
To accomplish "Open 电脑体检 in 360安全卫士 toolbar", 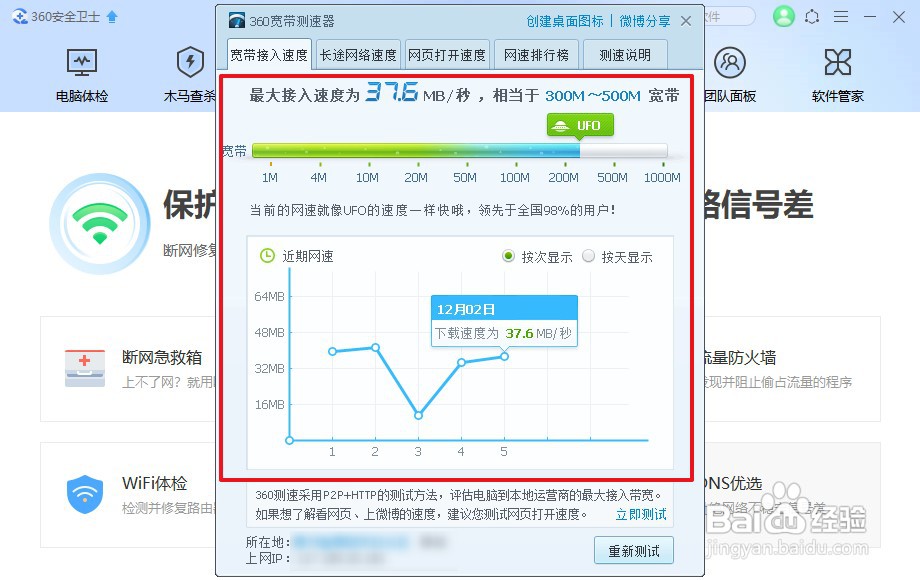I will coord(82,74).
